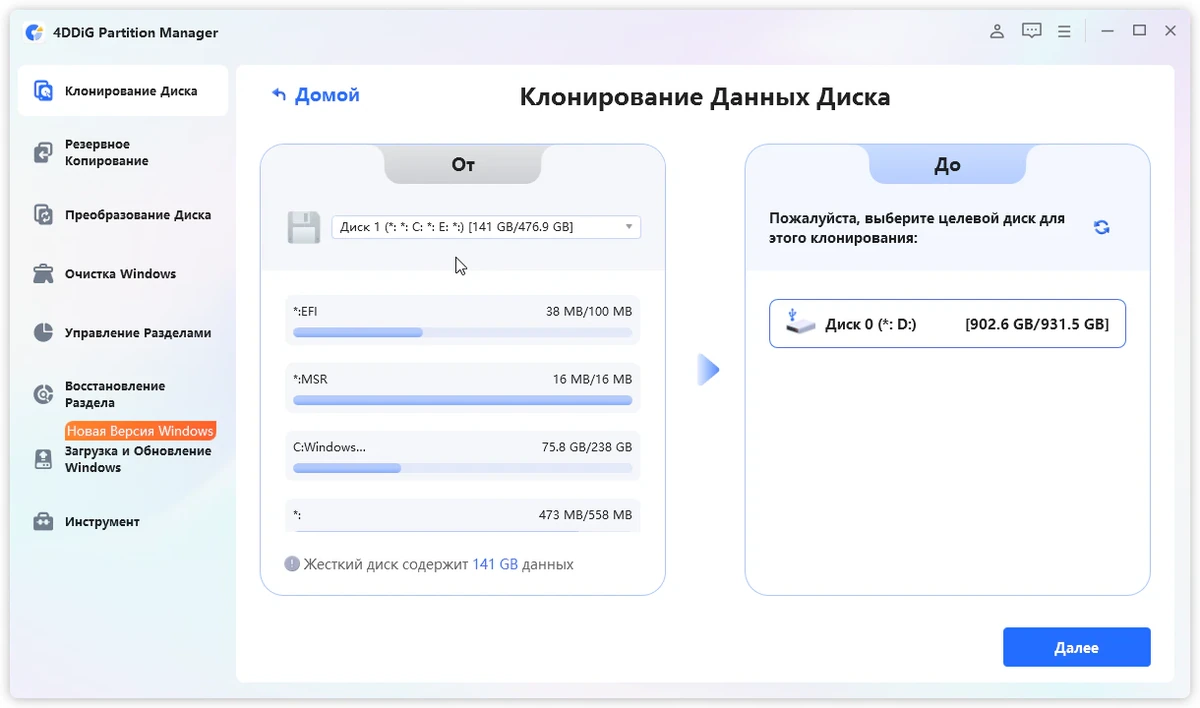Click the *:EFI partition usage bar
The height and width of the screenshot is (708, 1200).
(462, 333)
